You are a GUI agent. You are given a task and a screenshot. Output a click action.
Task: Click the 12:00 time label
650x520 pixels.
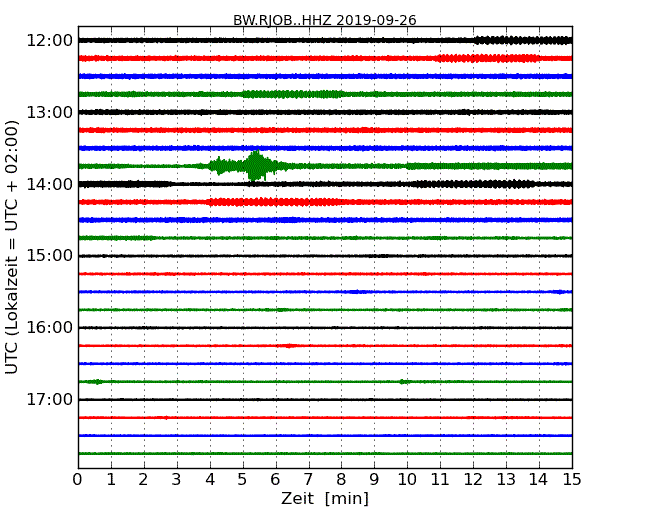(x=50, y=41)
